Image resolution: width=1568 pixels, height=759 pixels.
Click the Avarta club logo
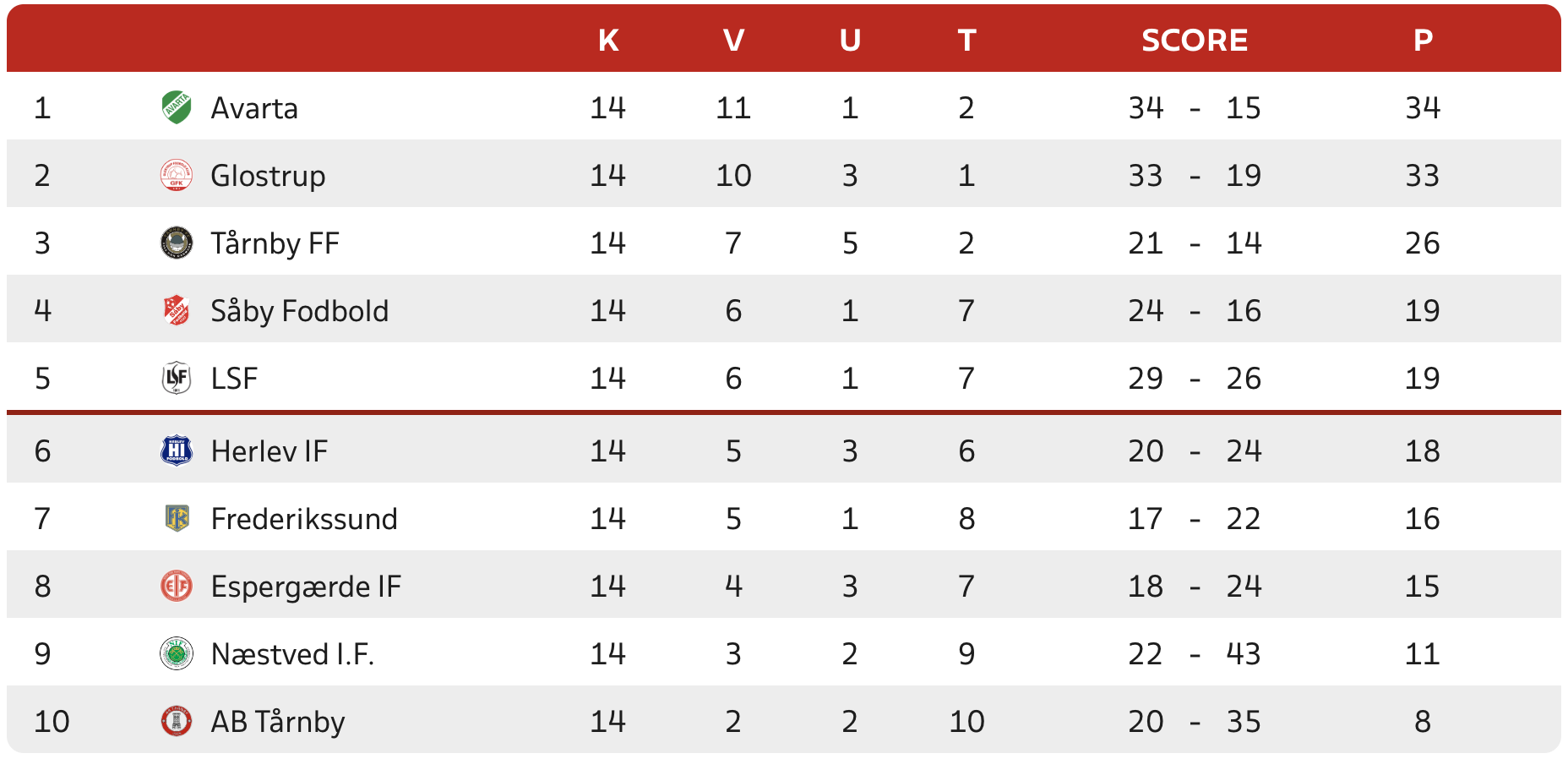tap(177, 107)
